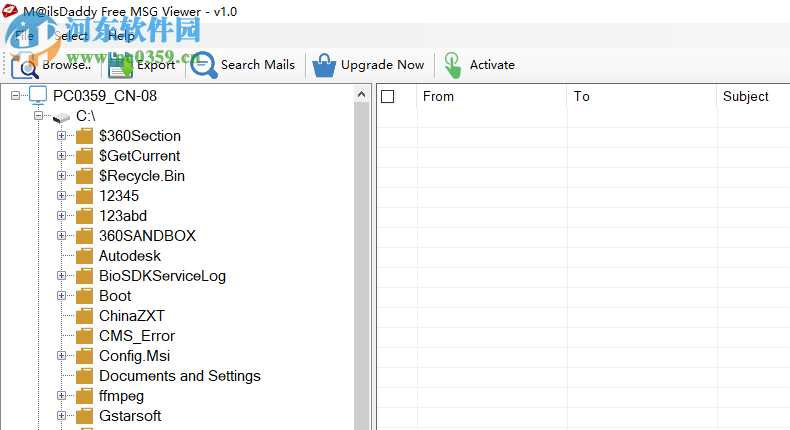The height and width of the screenshot is (430, 790).
Task: Expand the $360Section folder node
Action: click(61, 136)
